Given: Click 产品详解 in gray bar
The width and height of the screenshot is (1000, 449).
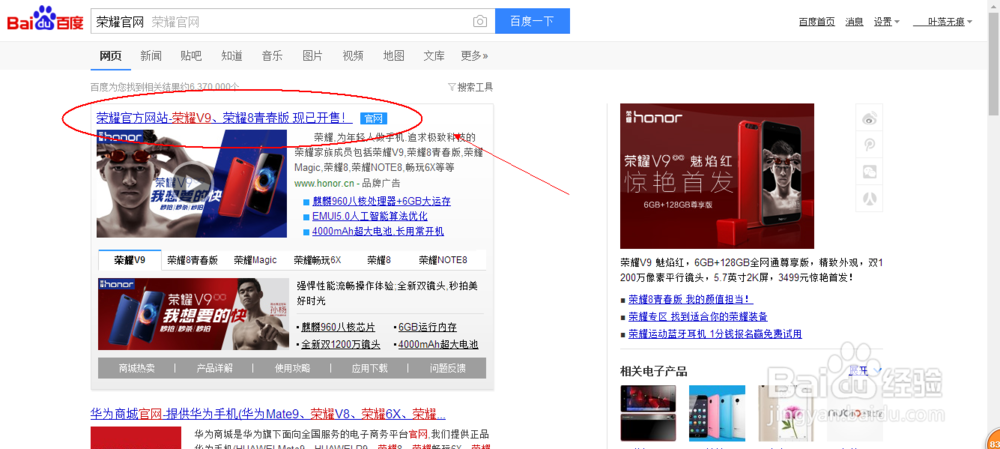Looking at the screenshot, I should click(x=214, y=368).
